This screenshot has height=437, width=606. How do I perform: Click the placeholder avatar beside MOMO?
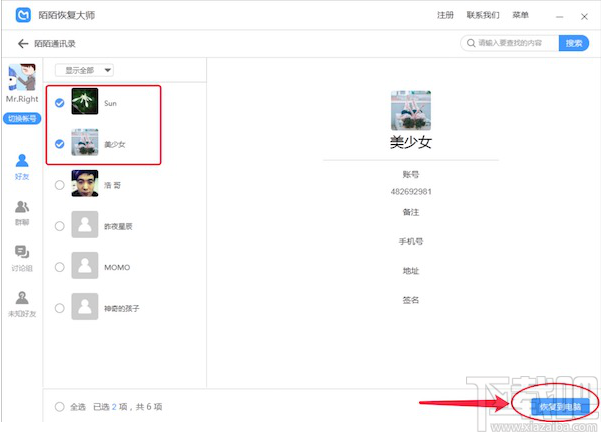pyautogui.click(x=85, y=265)
